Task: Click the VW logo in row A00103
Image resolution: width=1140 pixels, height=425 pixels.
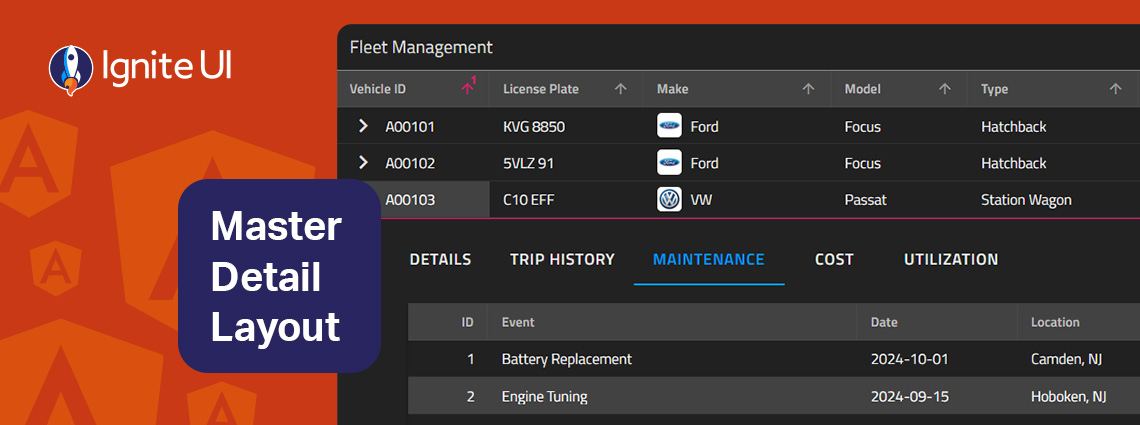Action: (x=669, y=199)
